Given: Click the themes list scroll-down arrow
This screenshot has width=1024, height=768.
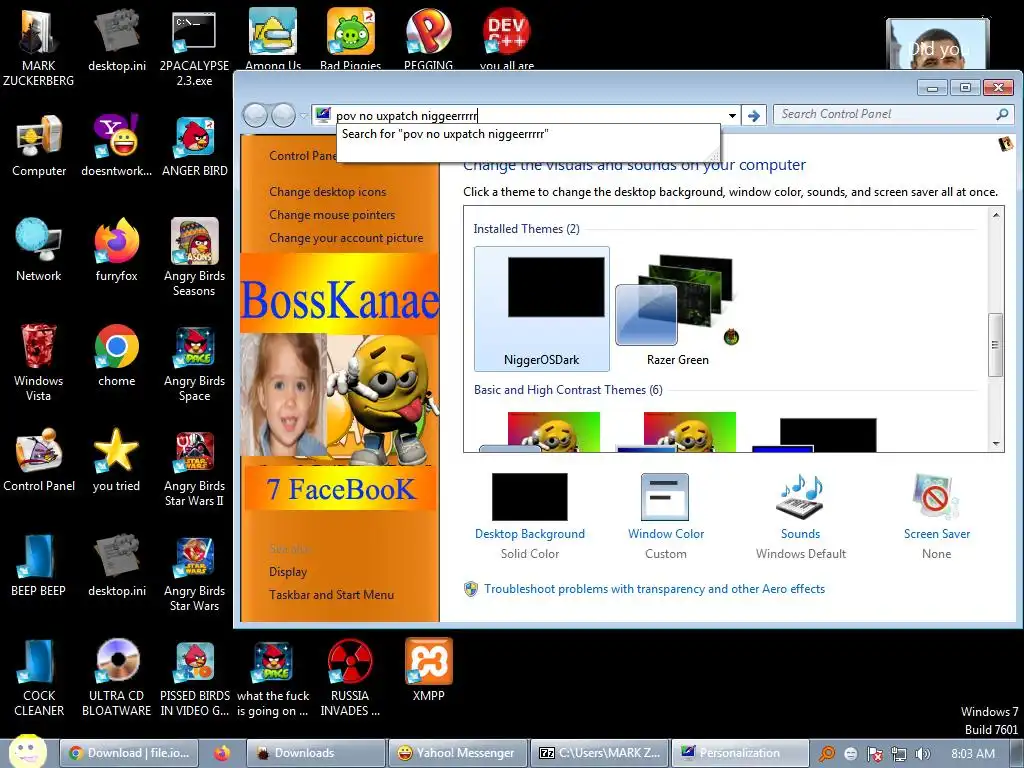Looking at the screenshot, I should tap(995, 443).
